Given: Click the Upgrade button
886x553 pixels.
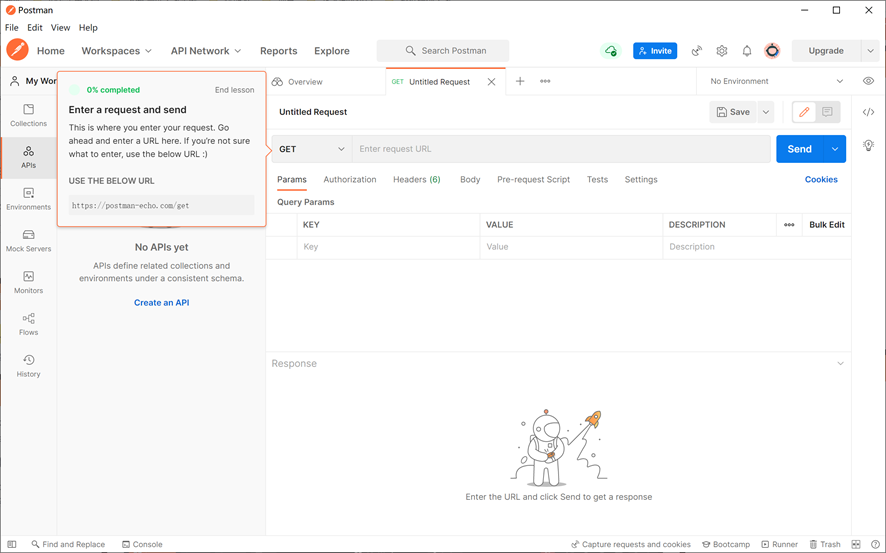Looking at the screenshot, I should pyautogui.click(x=826, y=51).
